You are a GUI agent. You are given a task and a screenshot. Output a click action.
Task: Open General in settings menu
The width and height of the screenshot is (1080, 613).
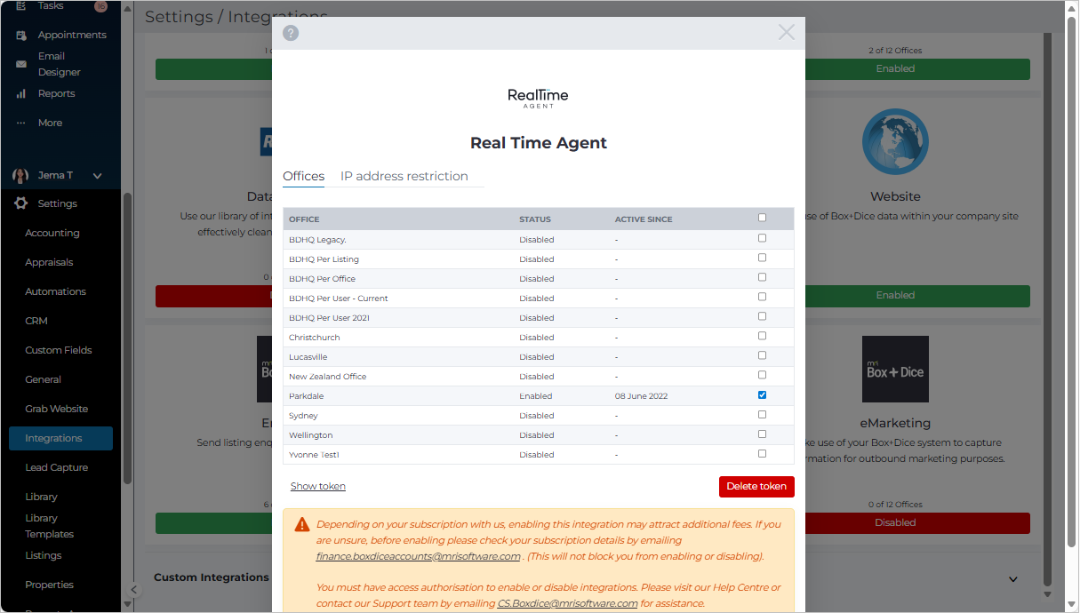(x=43, y=380)
